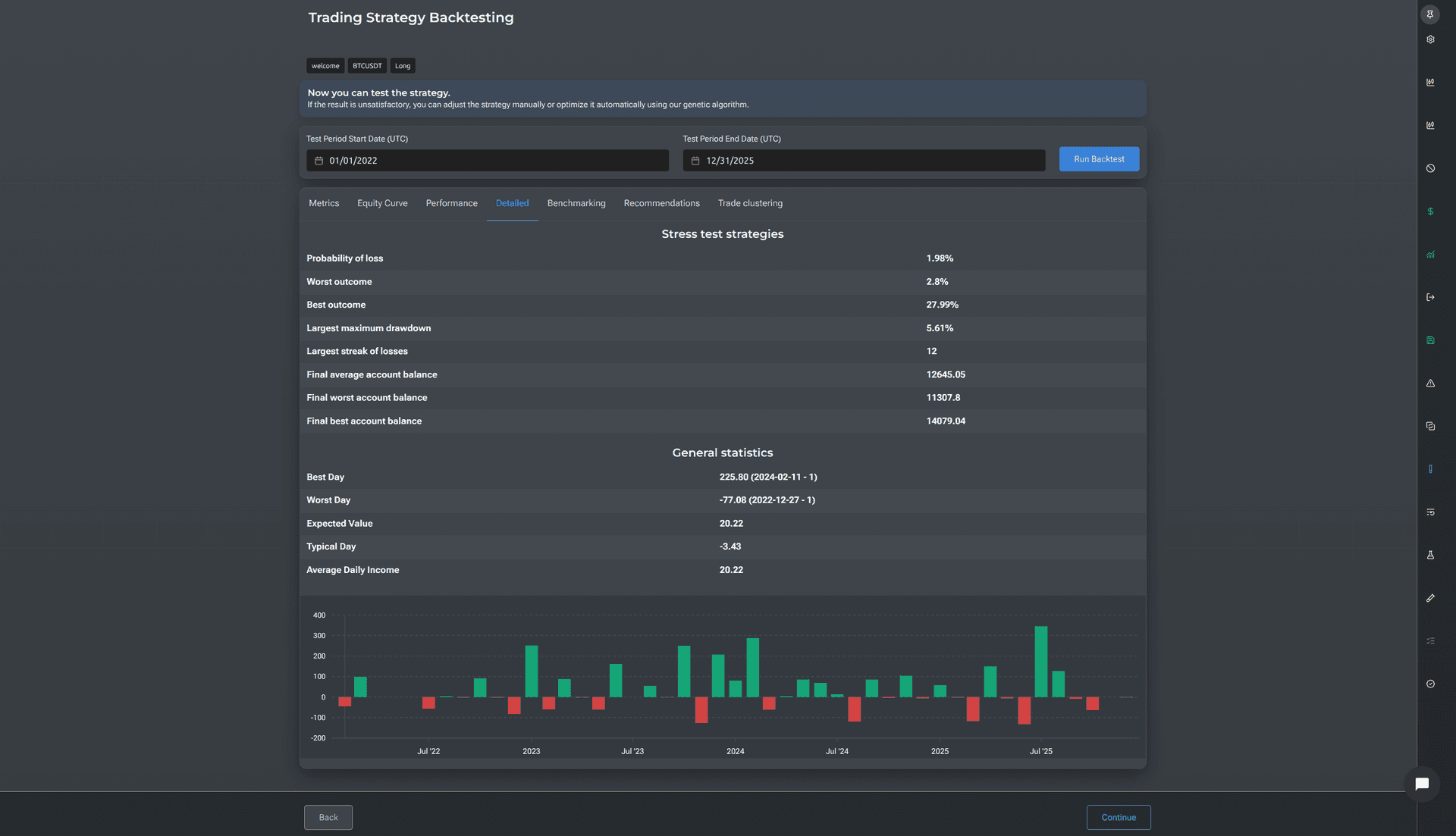Click the Run Backtest button
1456x836 pixels.
click(x=1099, y=159)
